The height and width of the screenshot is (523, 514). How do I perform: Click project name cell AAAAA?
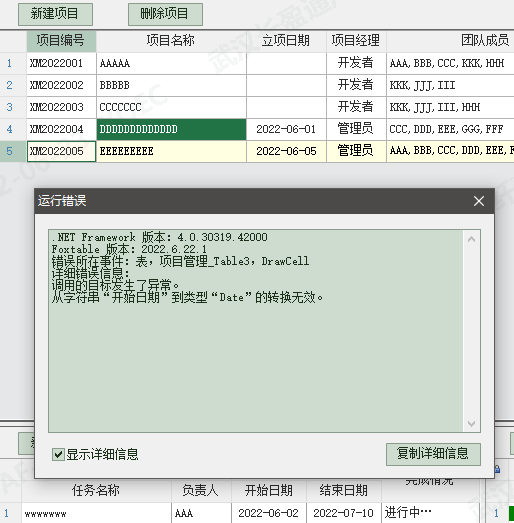pos(171,63)
